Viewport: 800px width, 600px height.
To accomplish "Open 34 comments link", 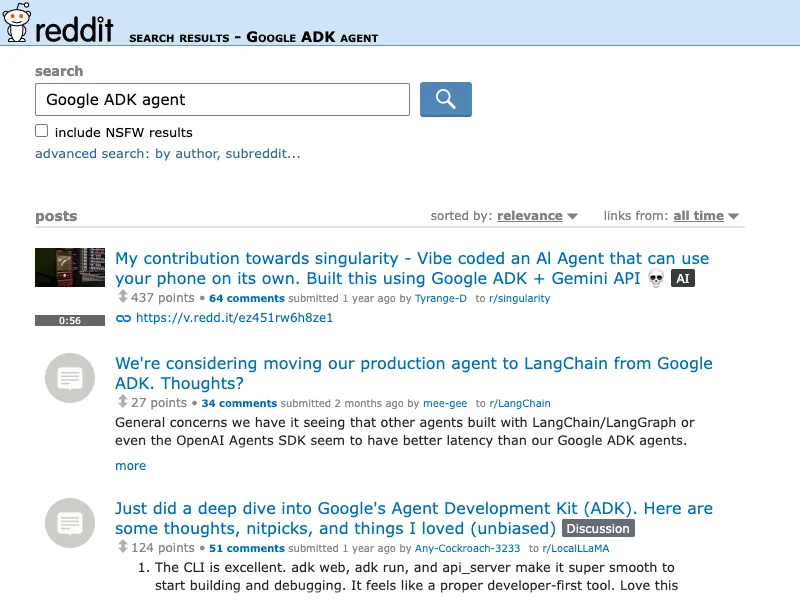I will point(239,404).
